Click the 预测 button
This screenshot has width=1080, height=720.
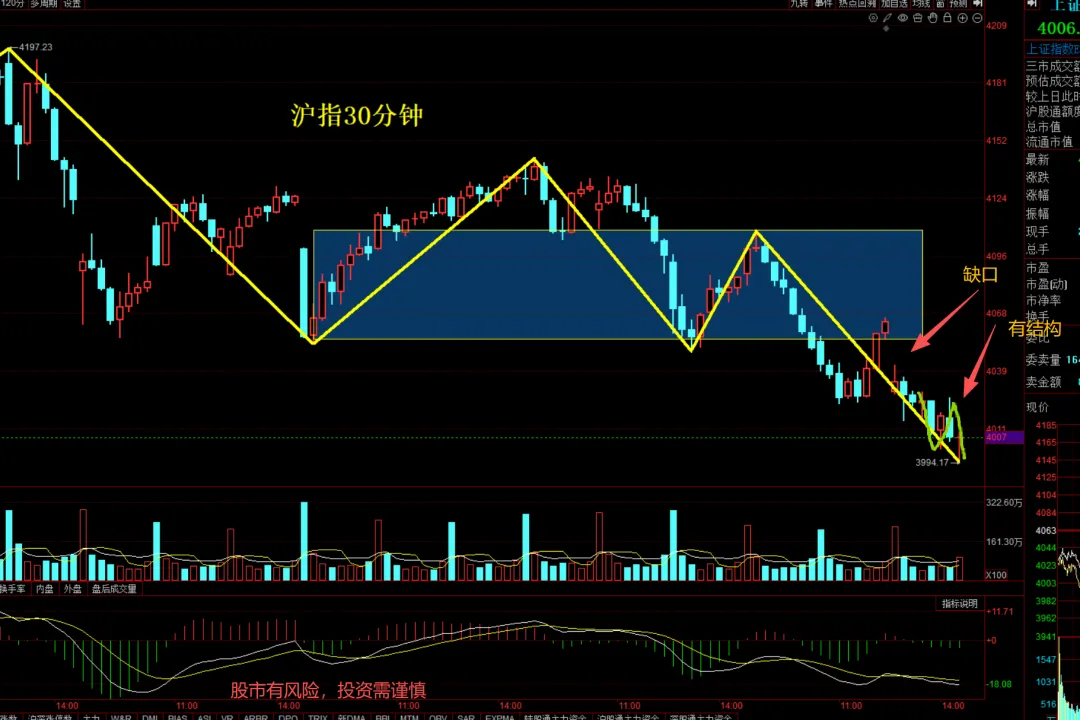pyautogui.click(x=958, y=3)
